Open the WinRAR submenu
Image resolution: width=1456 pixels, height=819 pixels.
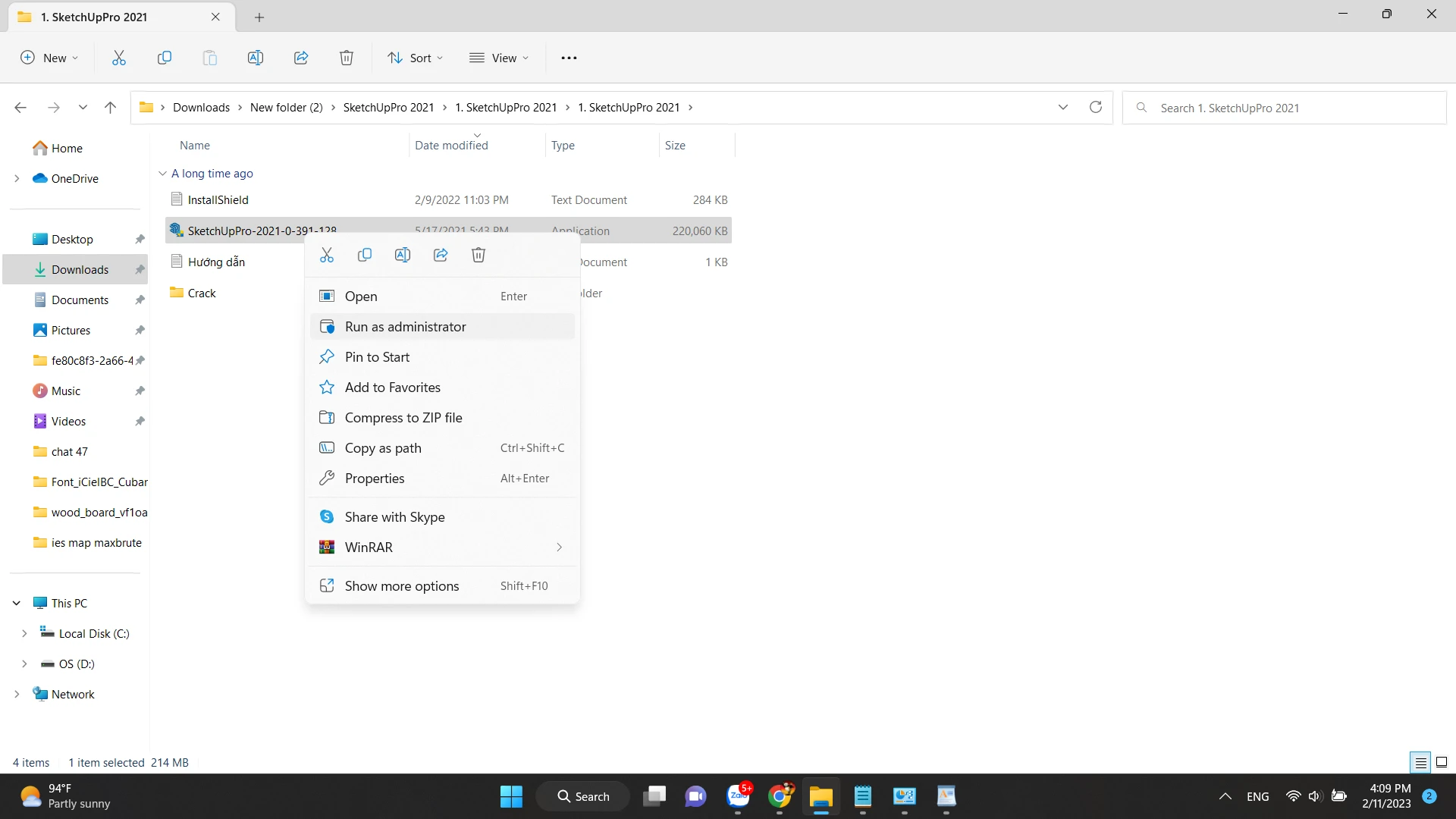click(442, 548)
